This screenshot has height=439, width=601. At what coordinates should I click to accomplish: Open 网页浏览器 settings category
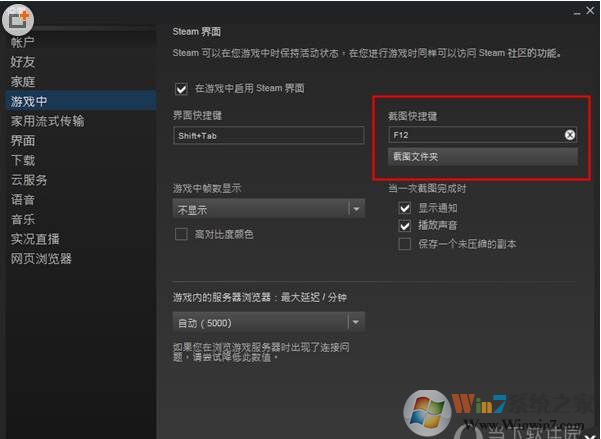click(41, 258)
